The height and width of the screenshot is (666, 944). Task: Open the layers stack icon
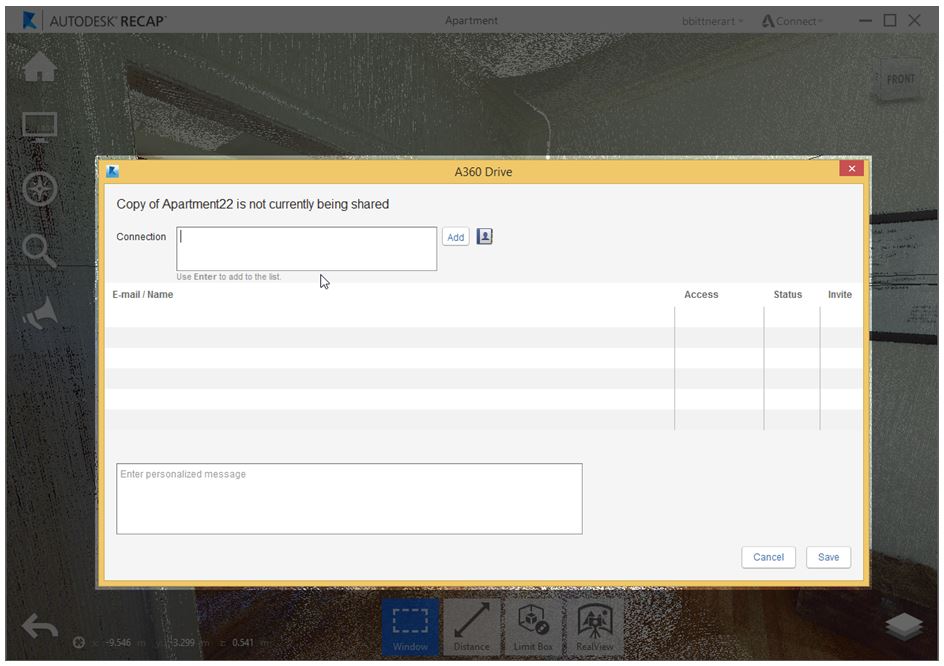(x=904, y=627)
